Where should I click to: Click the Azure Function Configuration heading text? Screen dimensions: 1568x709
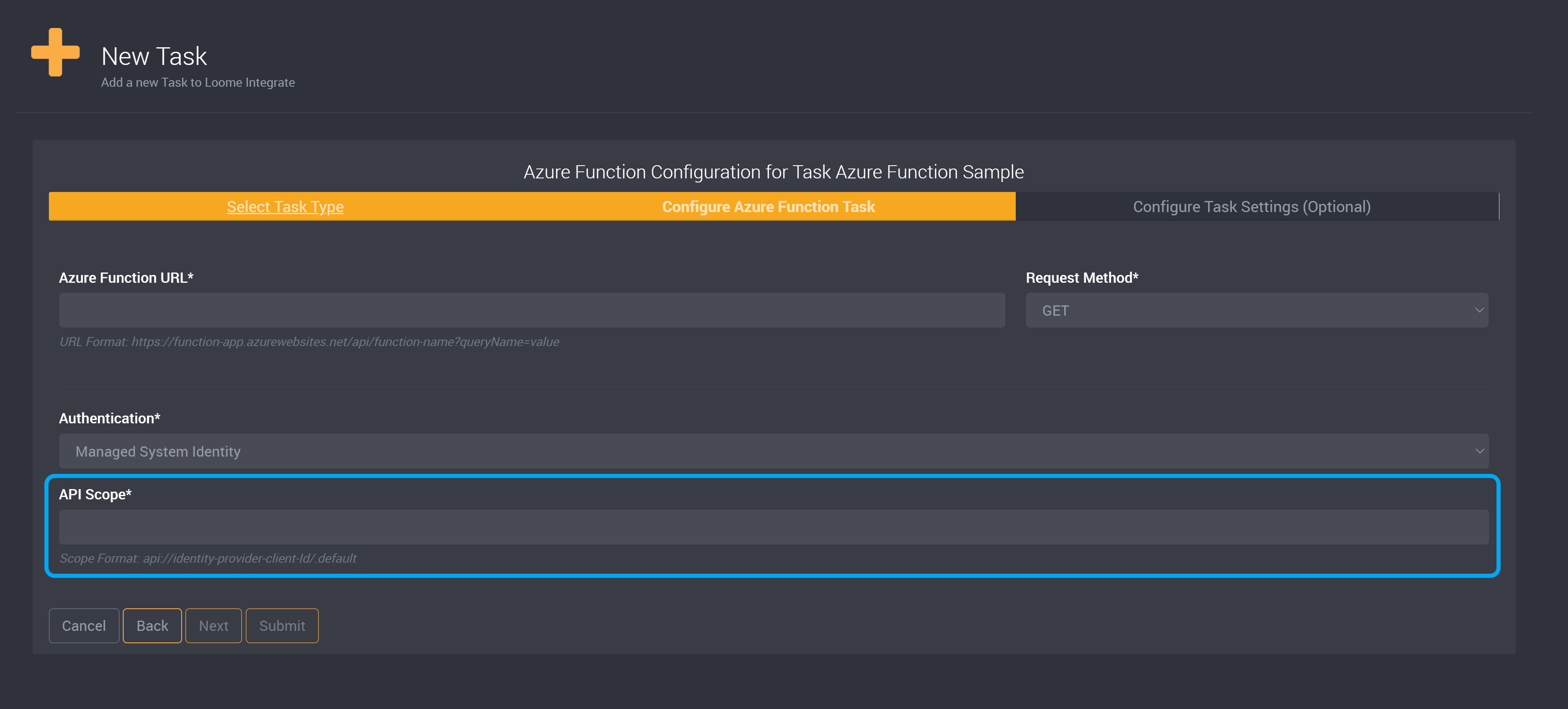click(774, 172)
